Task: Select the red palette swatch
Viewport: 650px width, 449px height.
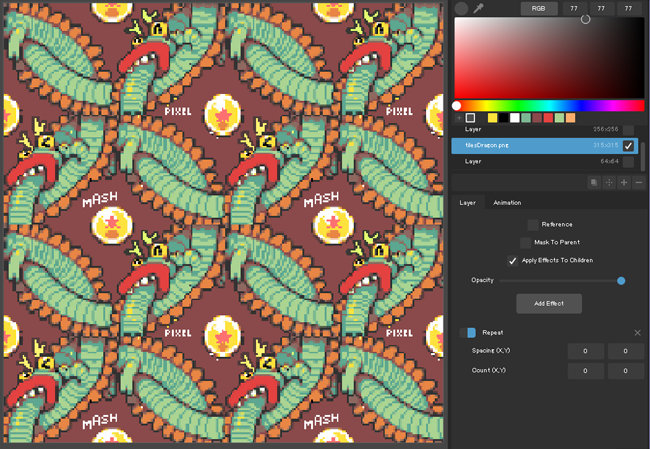Action: click(x=548, y=118)
